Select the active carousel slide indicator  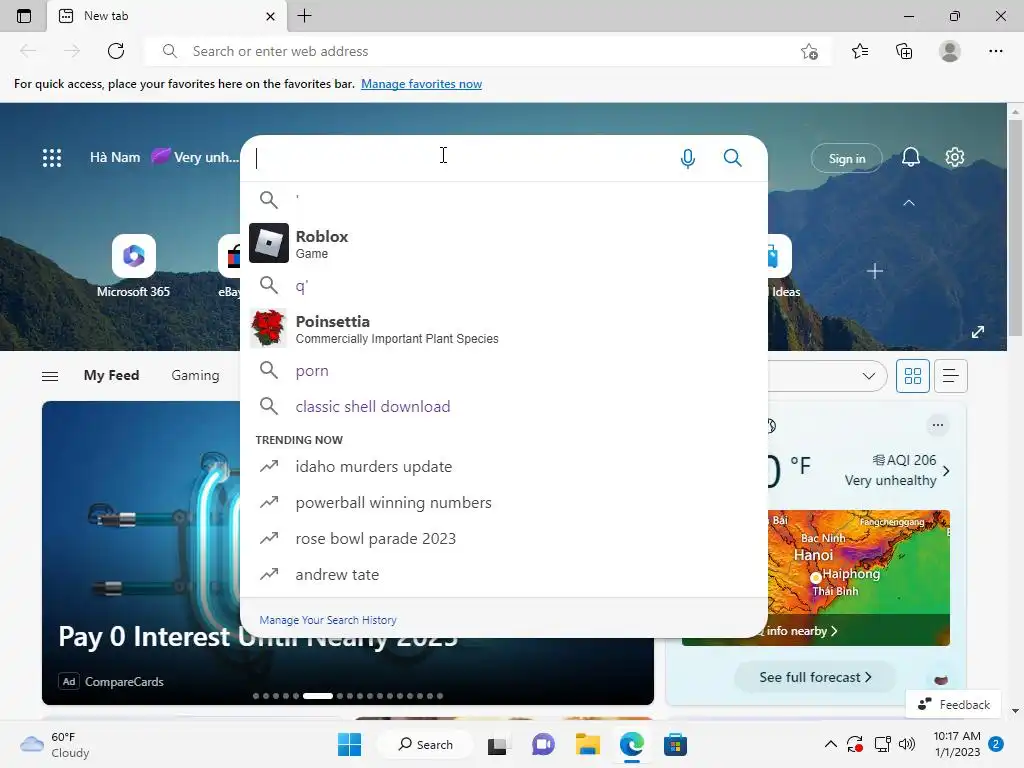click(x=317, y=696)
